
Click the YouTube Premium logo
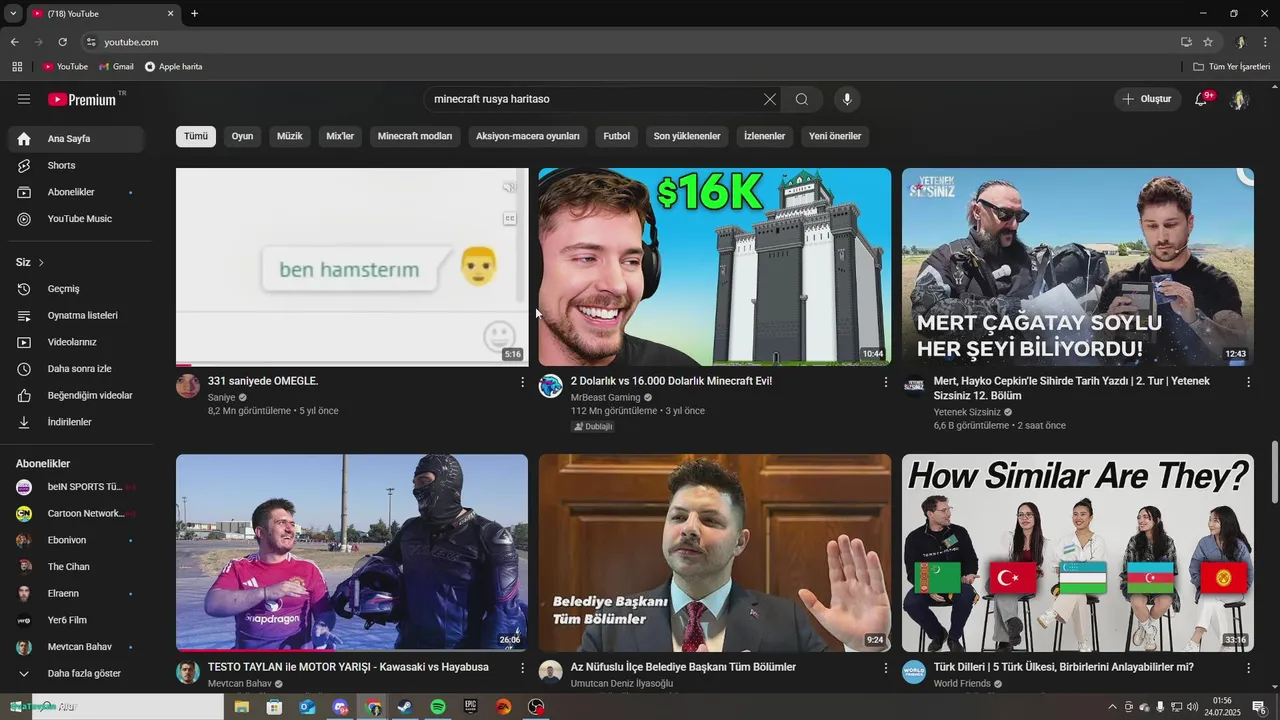[x=82, y=99]
